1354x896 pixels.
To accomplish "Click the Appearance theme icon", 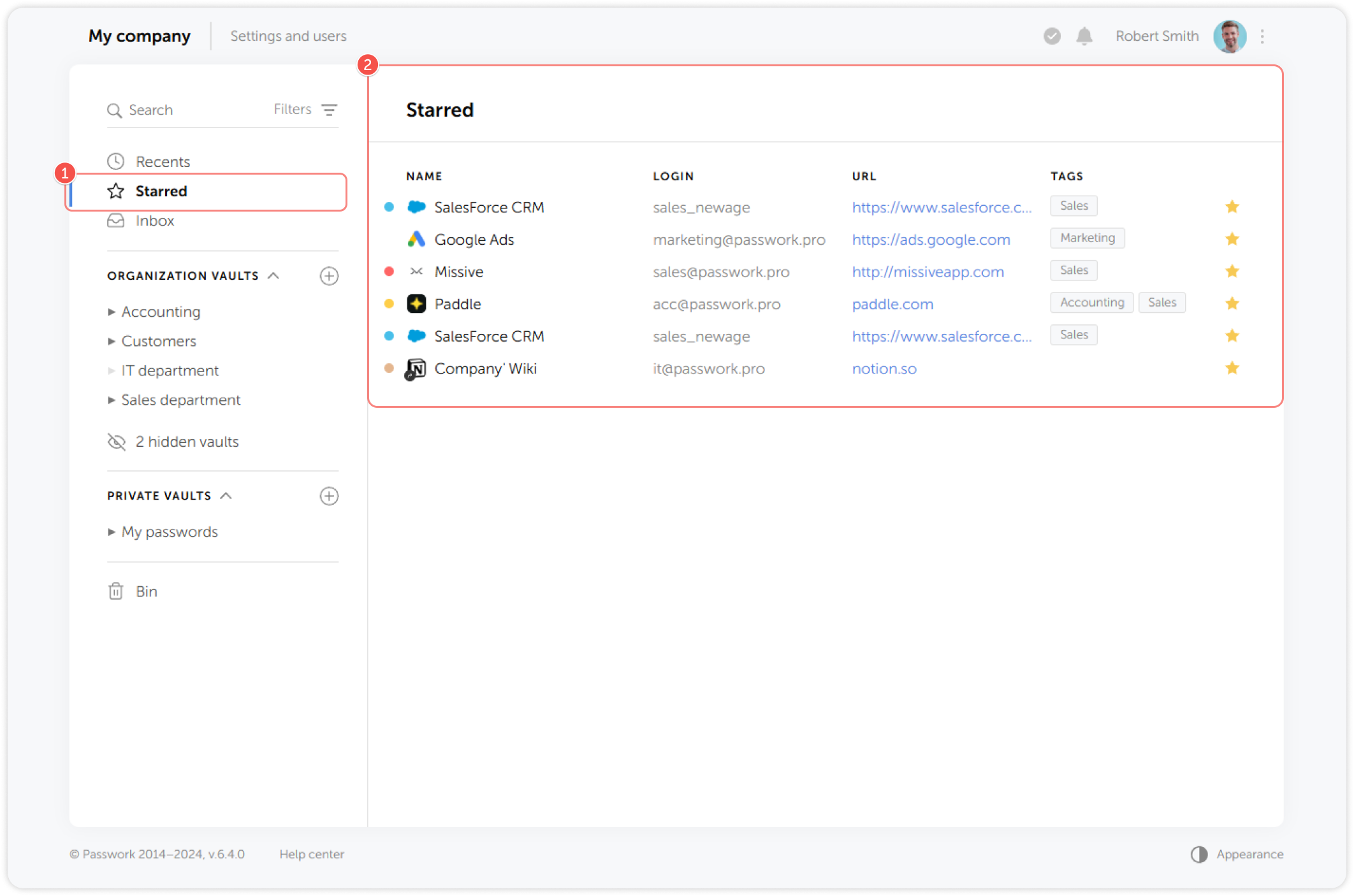I will 1199,854.
